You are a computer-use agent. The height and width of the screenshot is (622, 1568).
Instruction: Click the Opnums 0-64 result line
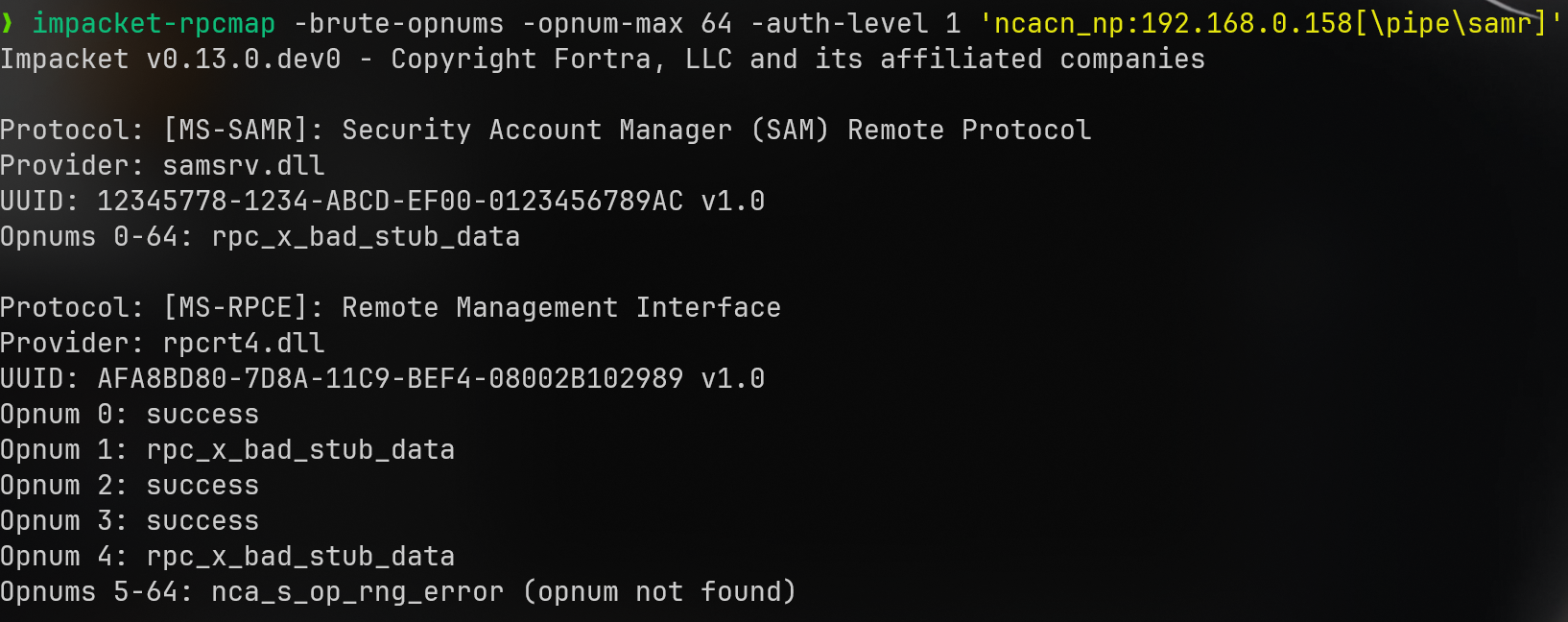coord(260,237)
